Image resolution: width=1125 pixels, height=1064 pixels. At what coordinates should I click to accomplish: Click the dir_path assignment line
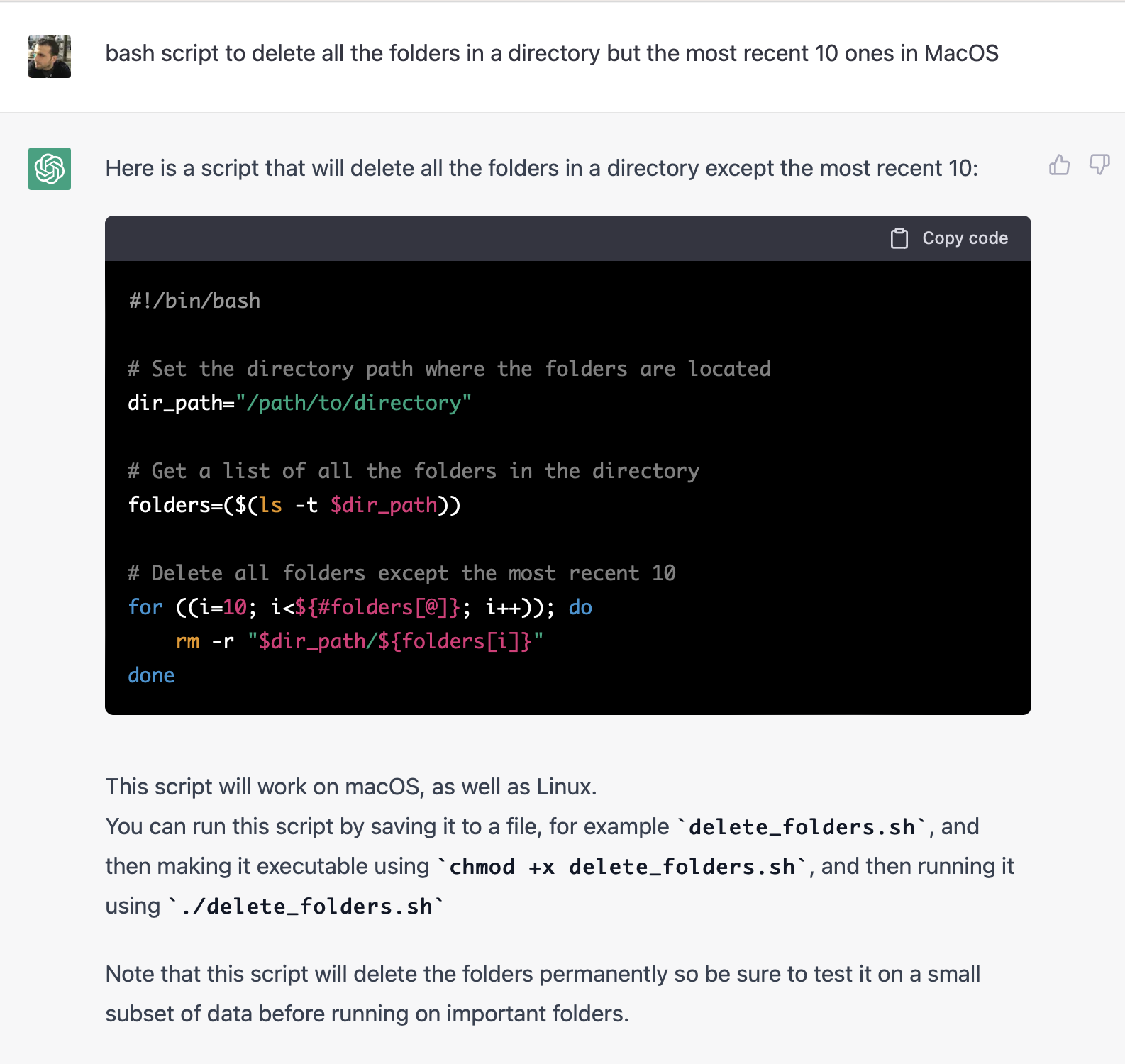tap(299, 403)
